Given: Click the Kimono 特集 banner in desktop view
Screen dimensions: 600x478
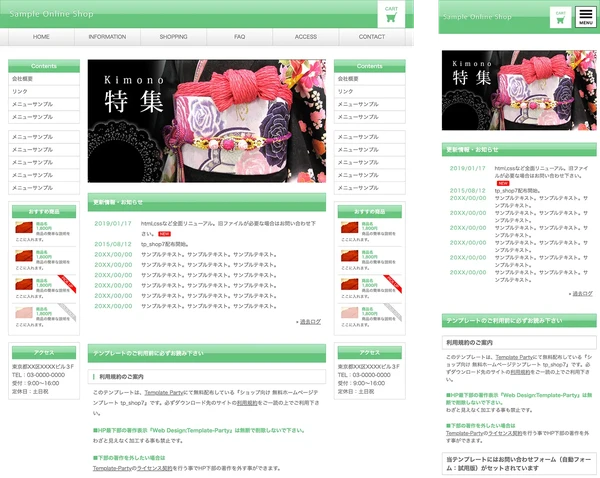Looking at the screenshot, I should [207, 121].
